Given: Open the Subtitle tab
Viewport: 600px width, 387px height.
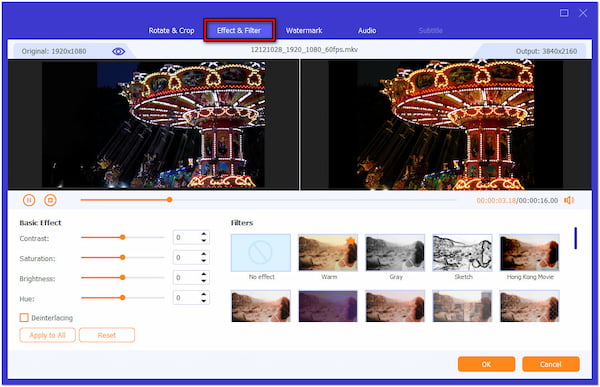Looking at the screenshot, I should 430,31.
